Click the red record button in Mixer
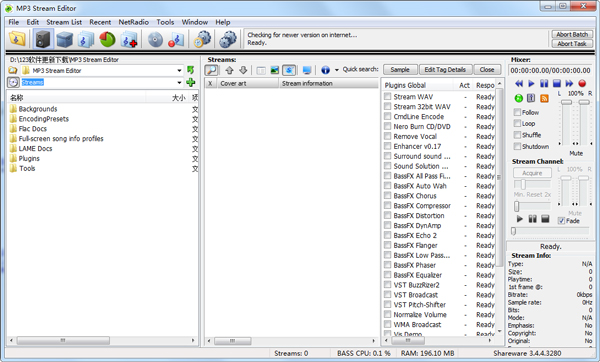Viewport: 600px width, 362px height. [582, 83]
